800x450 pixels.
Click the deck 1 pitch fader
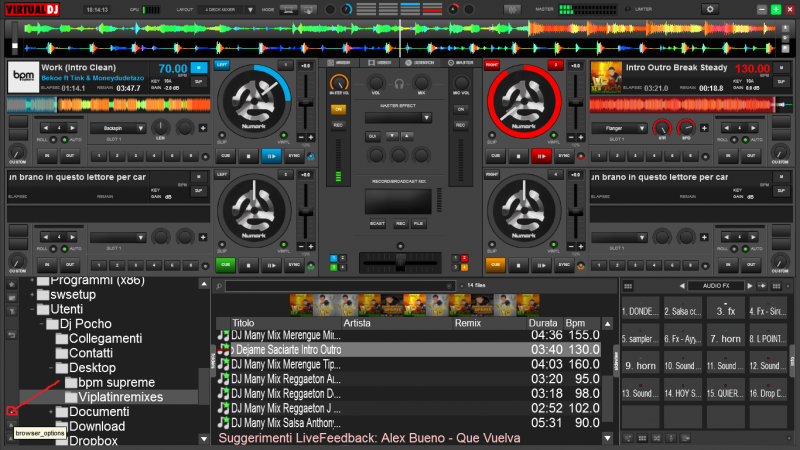pyautogui.click(x=305, y=103)
